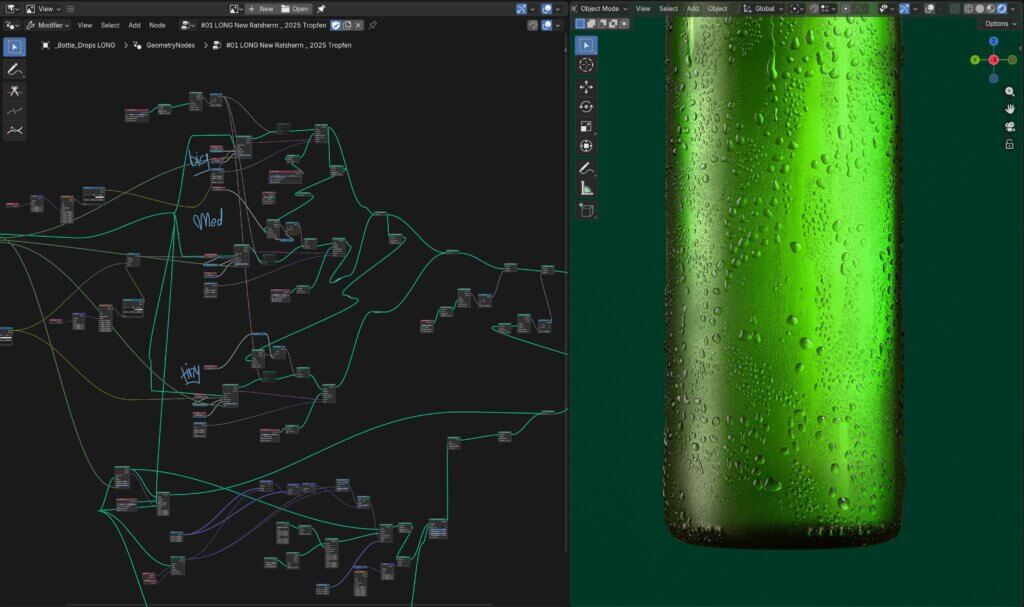The width and height of the screenshot is (1024, 607).
Task: Click the New button to create a node tree
Action: (266, 9)
